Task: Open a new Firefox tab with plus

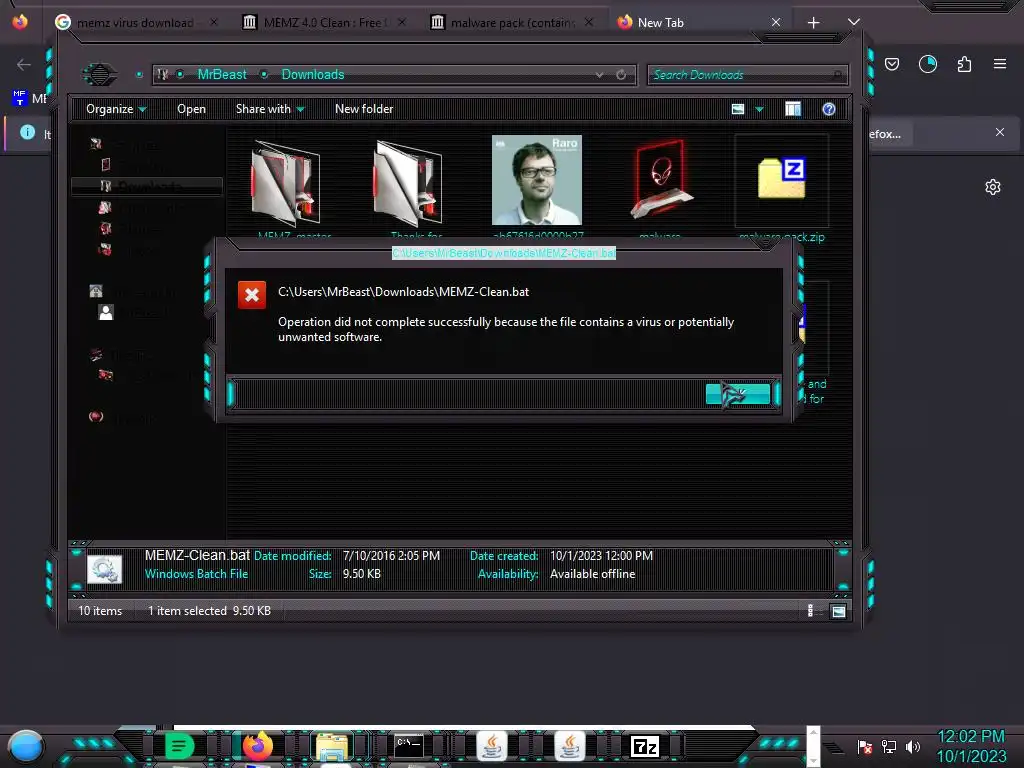Action: click(x=814, y=23)
